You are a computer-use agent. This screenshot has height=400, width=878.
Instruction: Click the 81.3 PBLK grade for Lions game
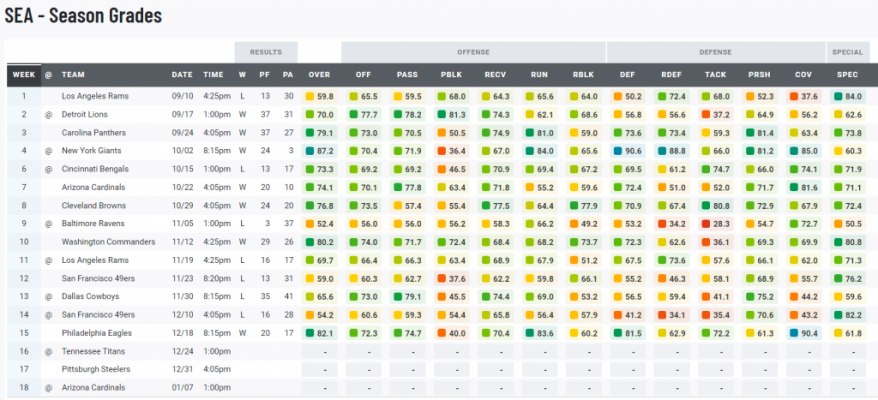coord(451,114)
